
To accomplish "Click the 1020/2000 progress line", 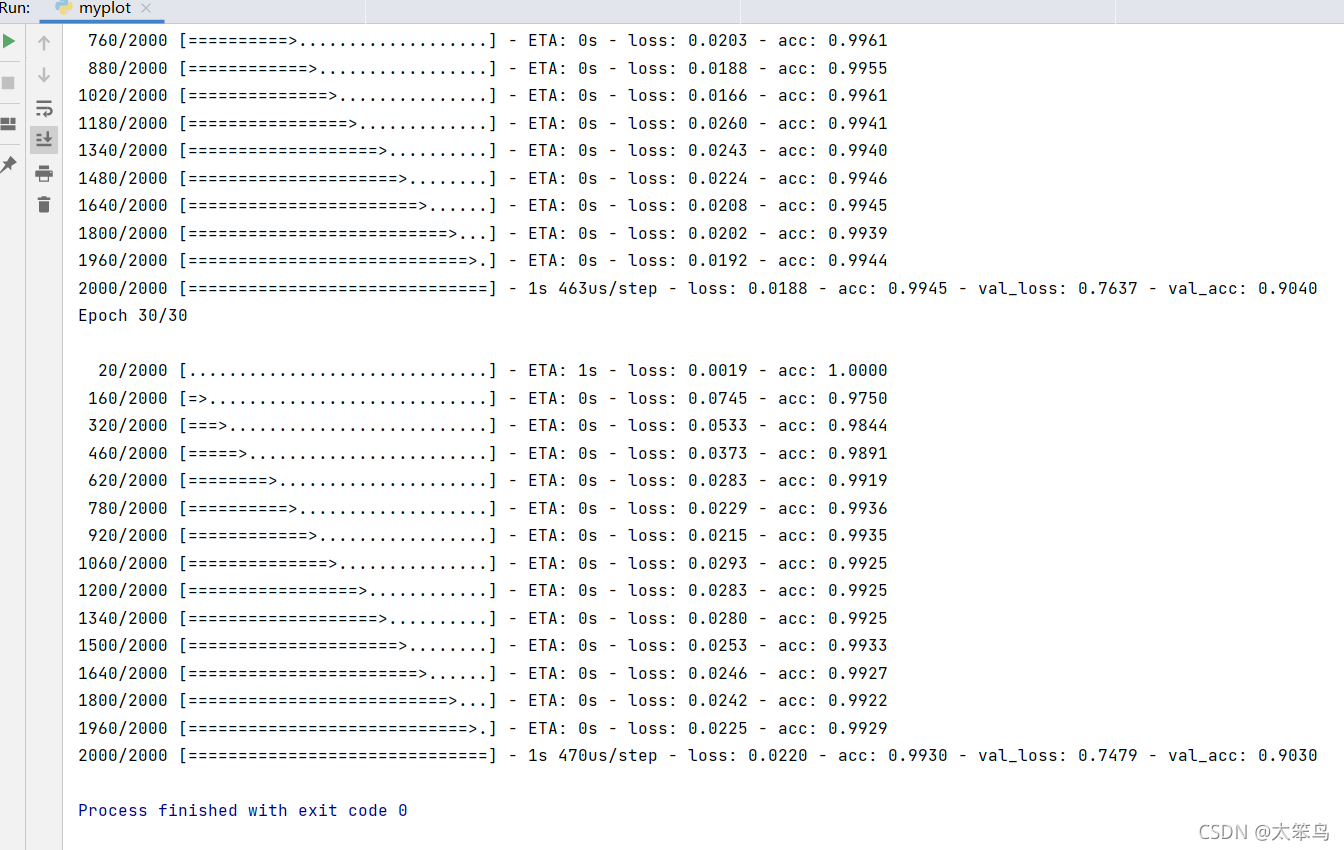I will coord(483,96).
